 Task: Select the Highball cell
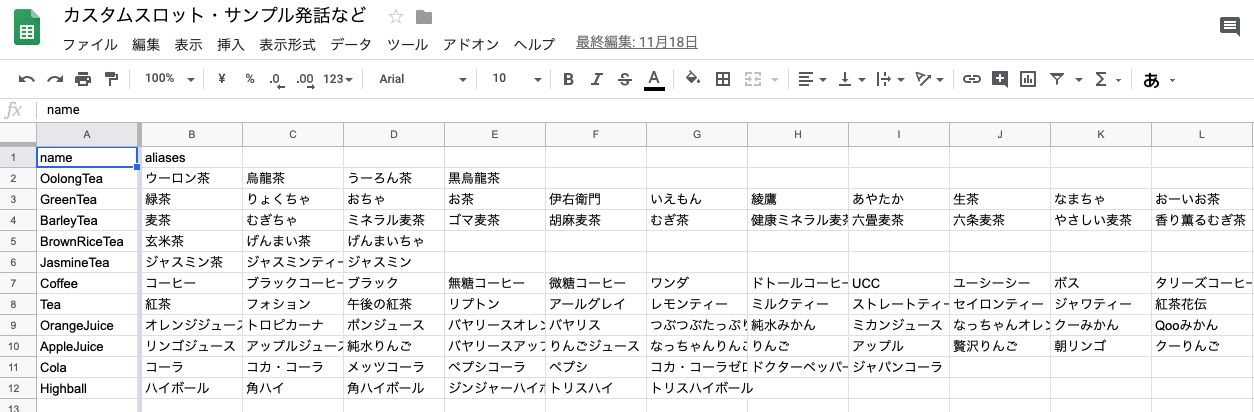(x=86, y=388)
